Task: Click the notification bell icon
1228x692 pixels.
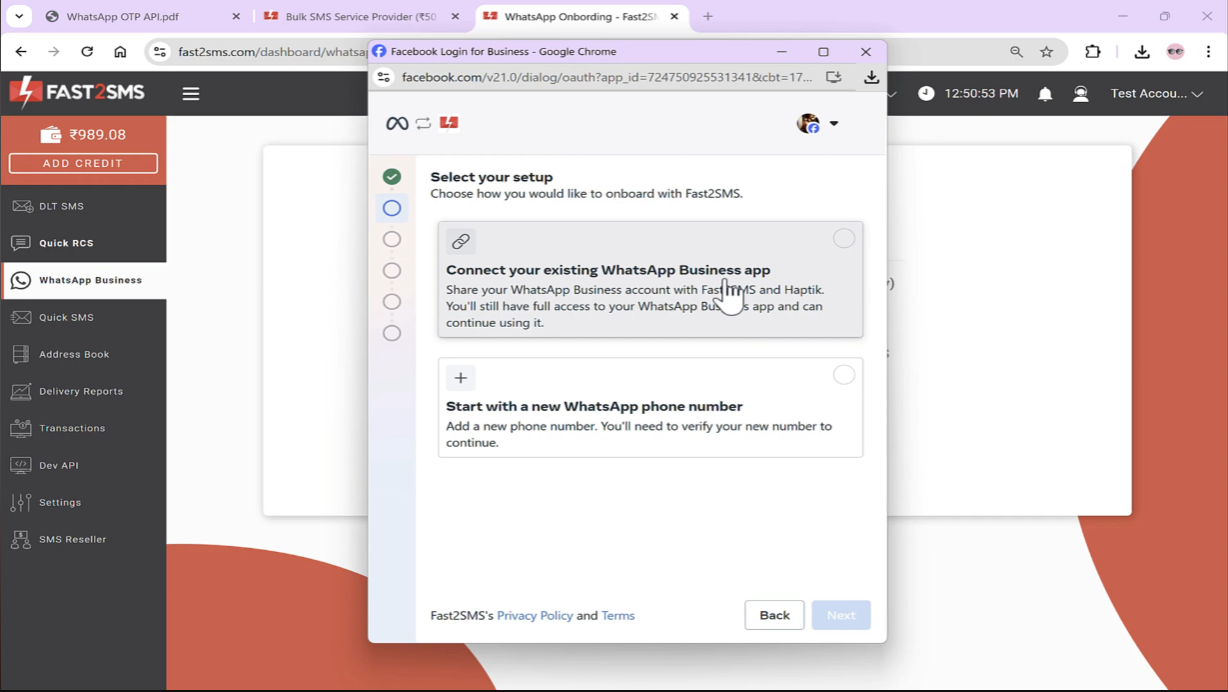Action: 1045,94
